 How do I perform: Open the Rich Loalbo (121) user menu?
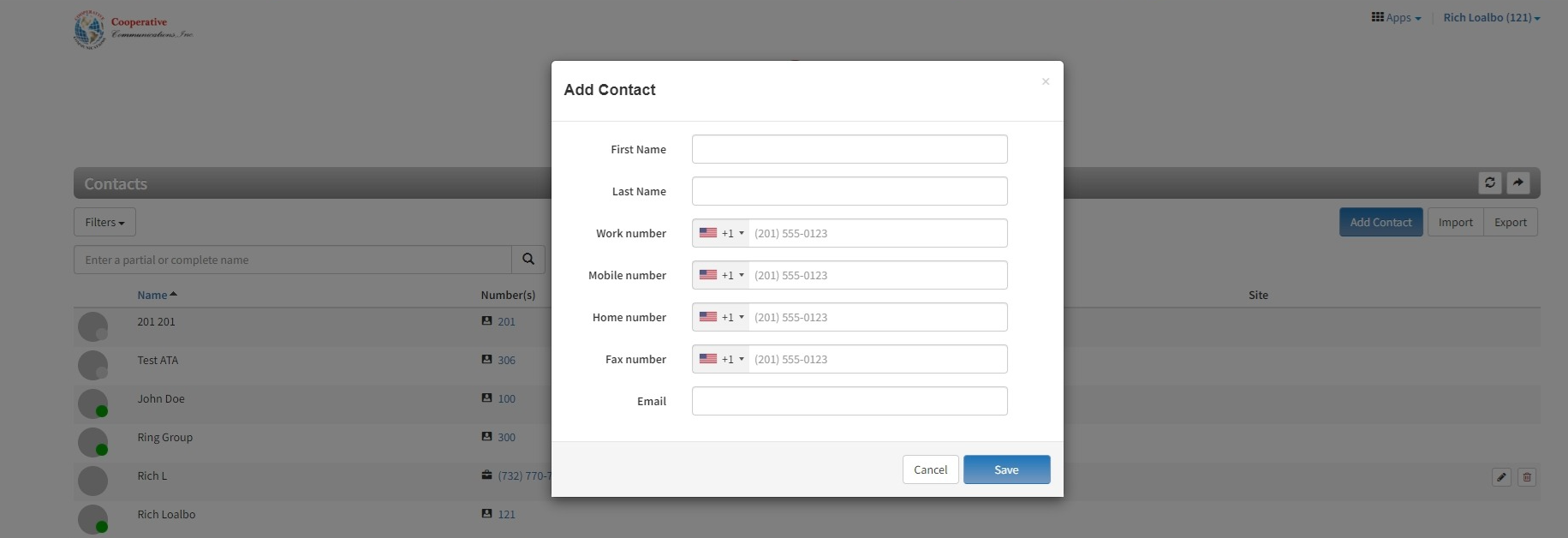pyautogui.click(x=1492, y=17)
